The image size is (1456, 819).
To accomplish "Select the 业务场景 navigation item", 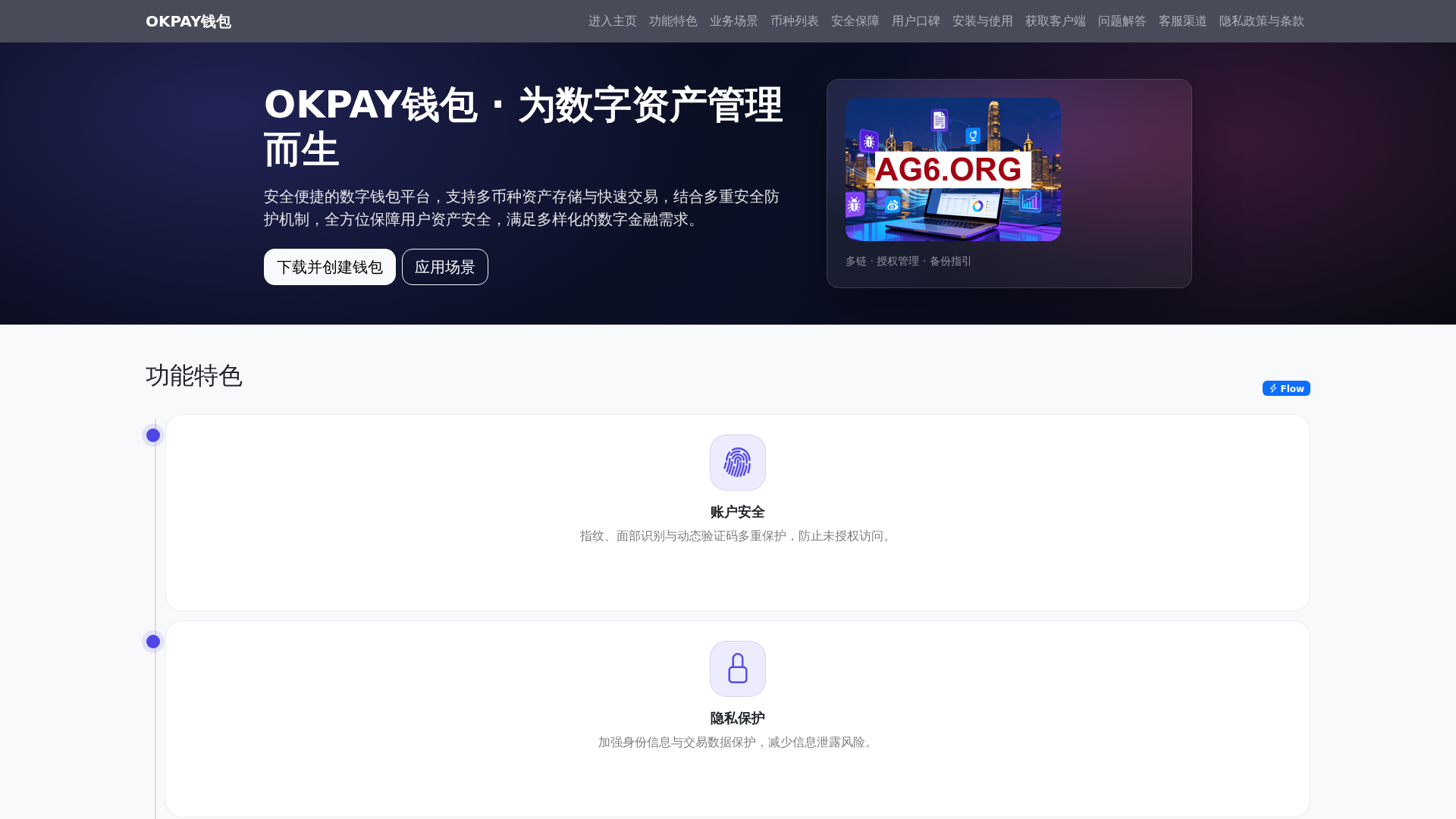I will coord(734,21).
